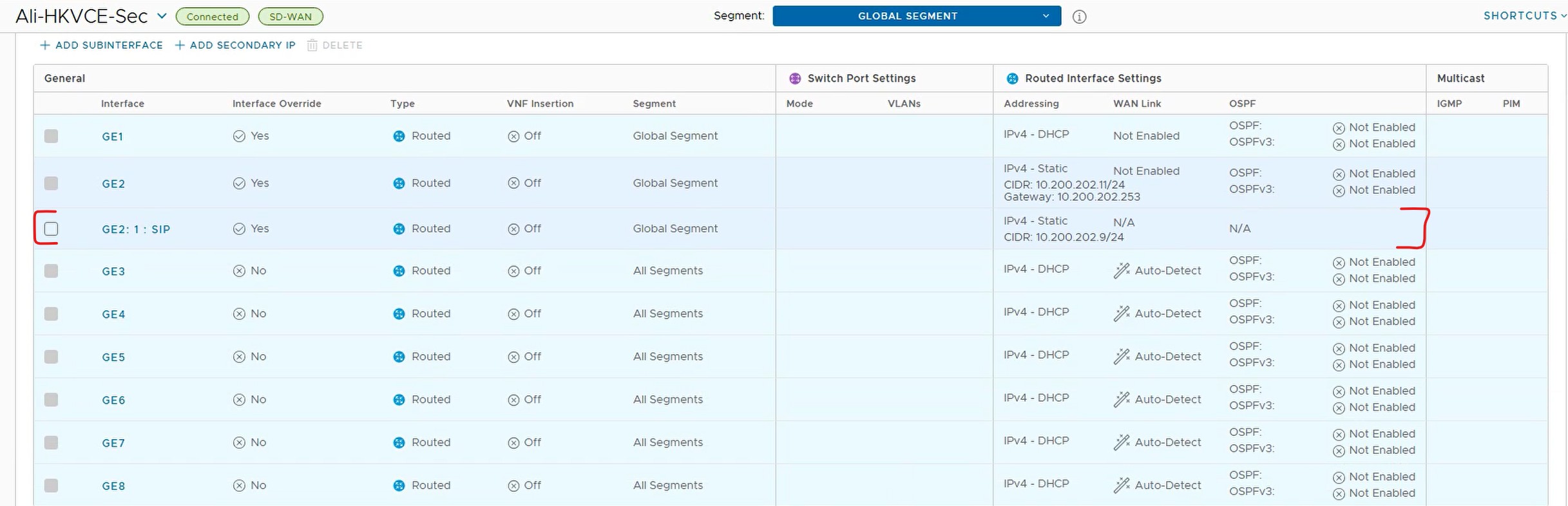Tick the GE2: 1 : SIP checkbox
The height and width of the screenshot is (506, 1568).
(x=51, y=229)
